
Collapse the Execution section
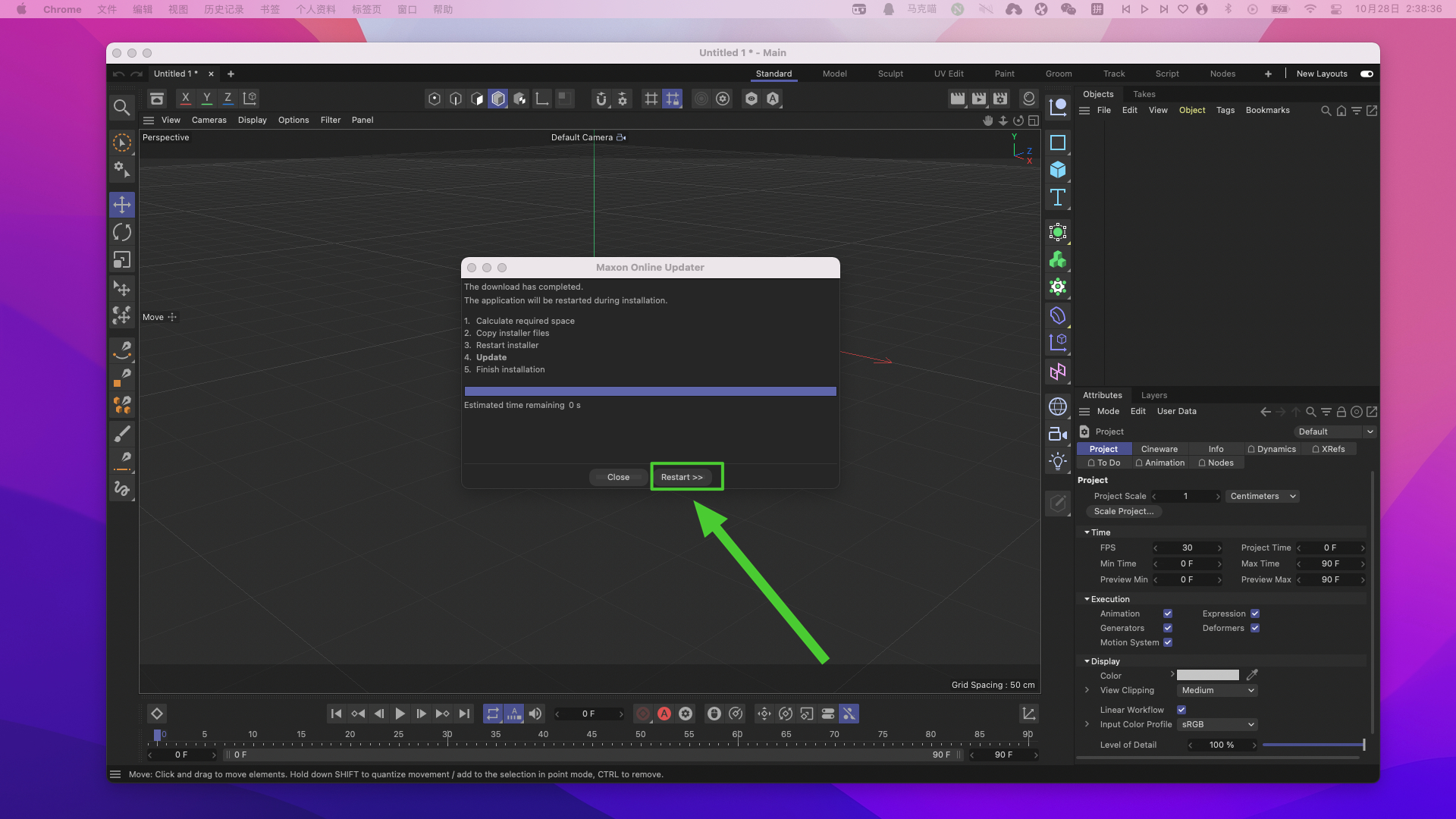pyautogui.click(x=1087, y=599)
